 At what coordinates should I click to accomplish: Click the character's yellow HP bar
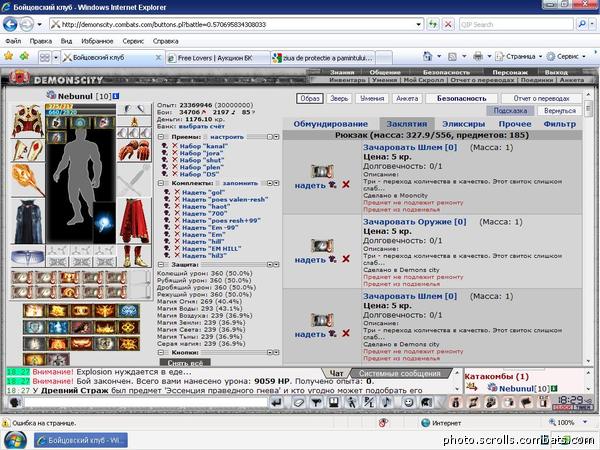pyautogui.click(x=80, y=106)
